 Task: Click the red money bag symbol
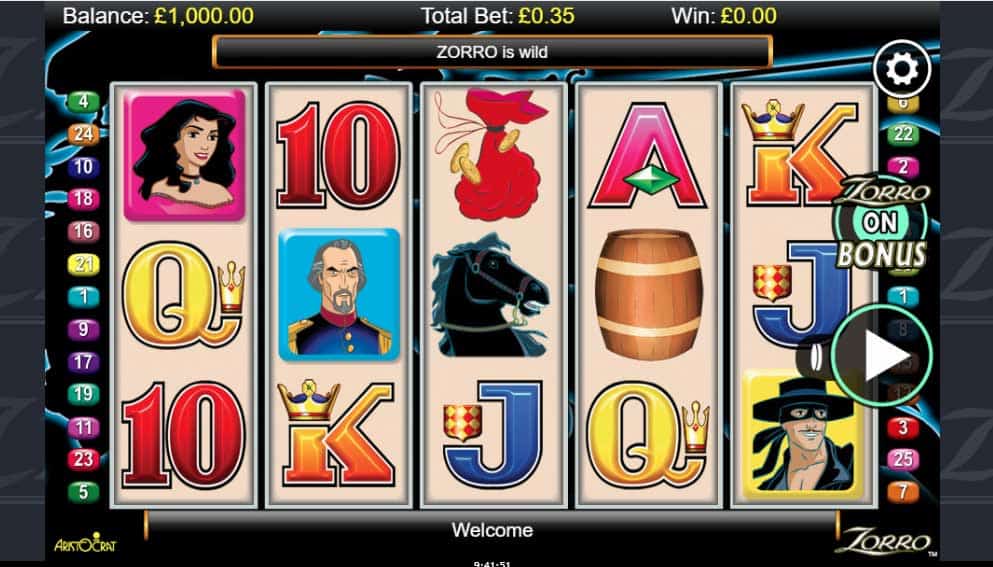click(x=491, y=155)
